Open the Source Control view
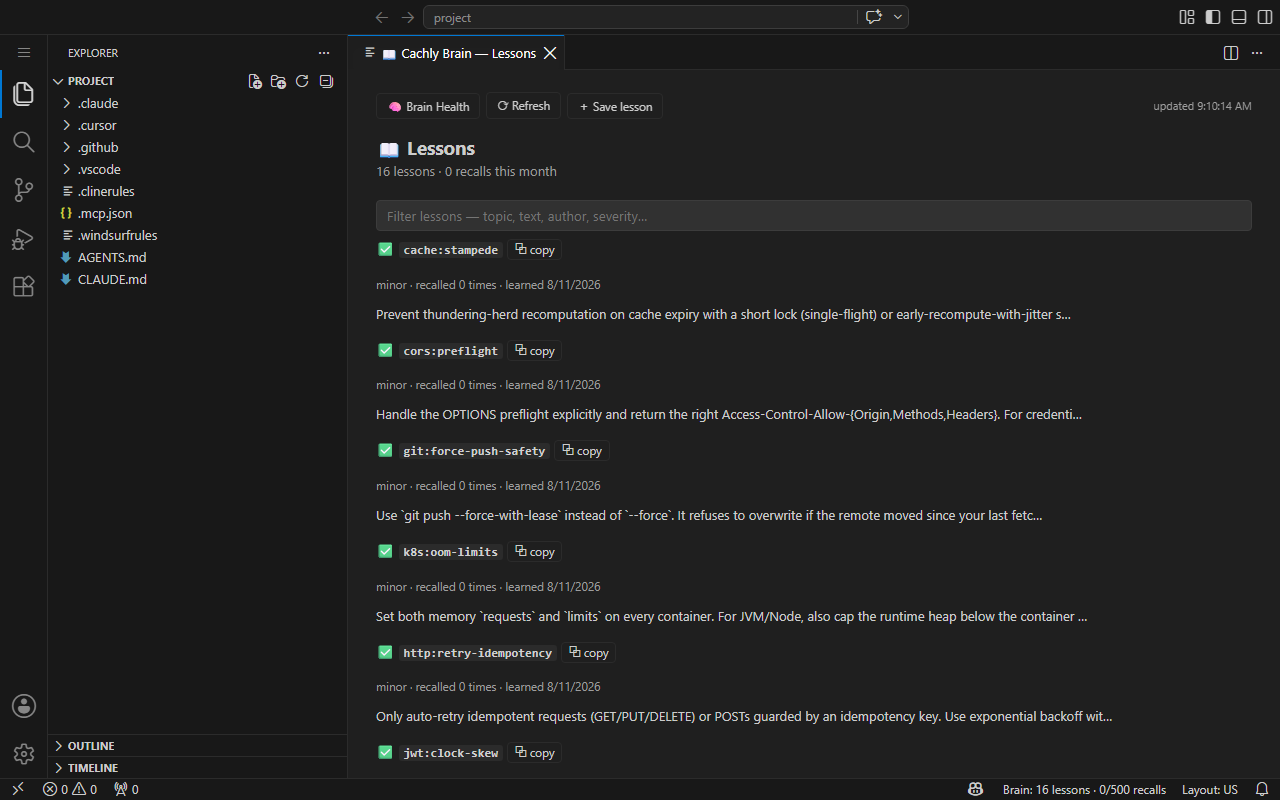 (x=24, y=190)
